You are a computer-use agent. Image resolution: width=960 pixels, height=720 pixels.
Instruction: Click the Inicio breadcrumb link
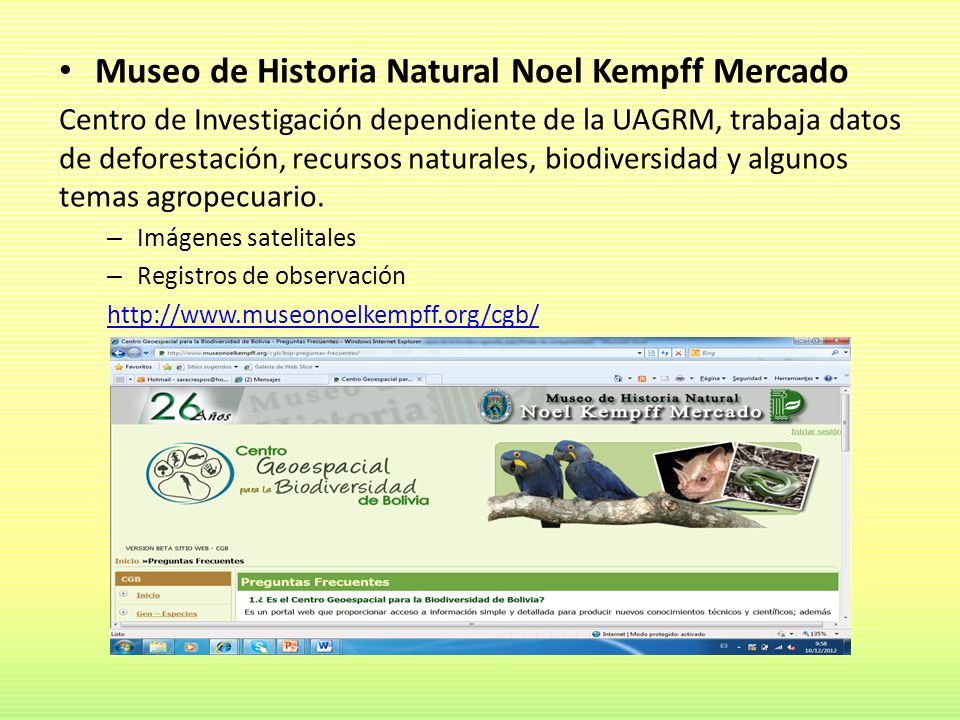tap(127, 561)
